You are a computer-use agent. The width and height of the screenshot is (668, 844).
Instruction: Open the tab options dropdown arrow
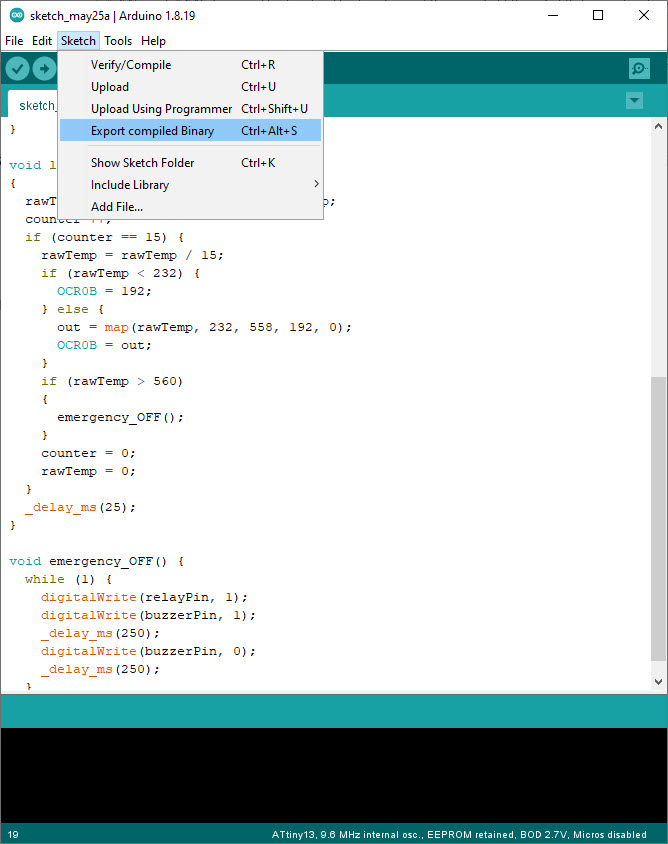634,101
